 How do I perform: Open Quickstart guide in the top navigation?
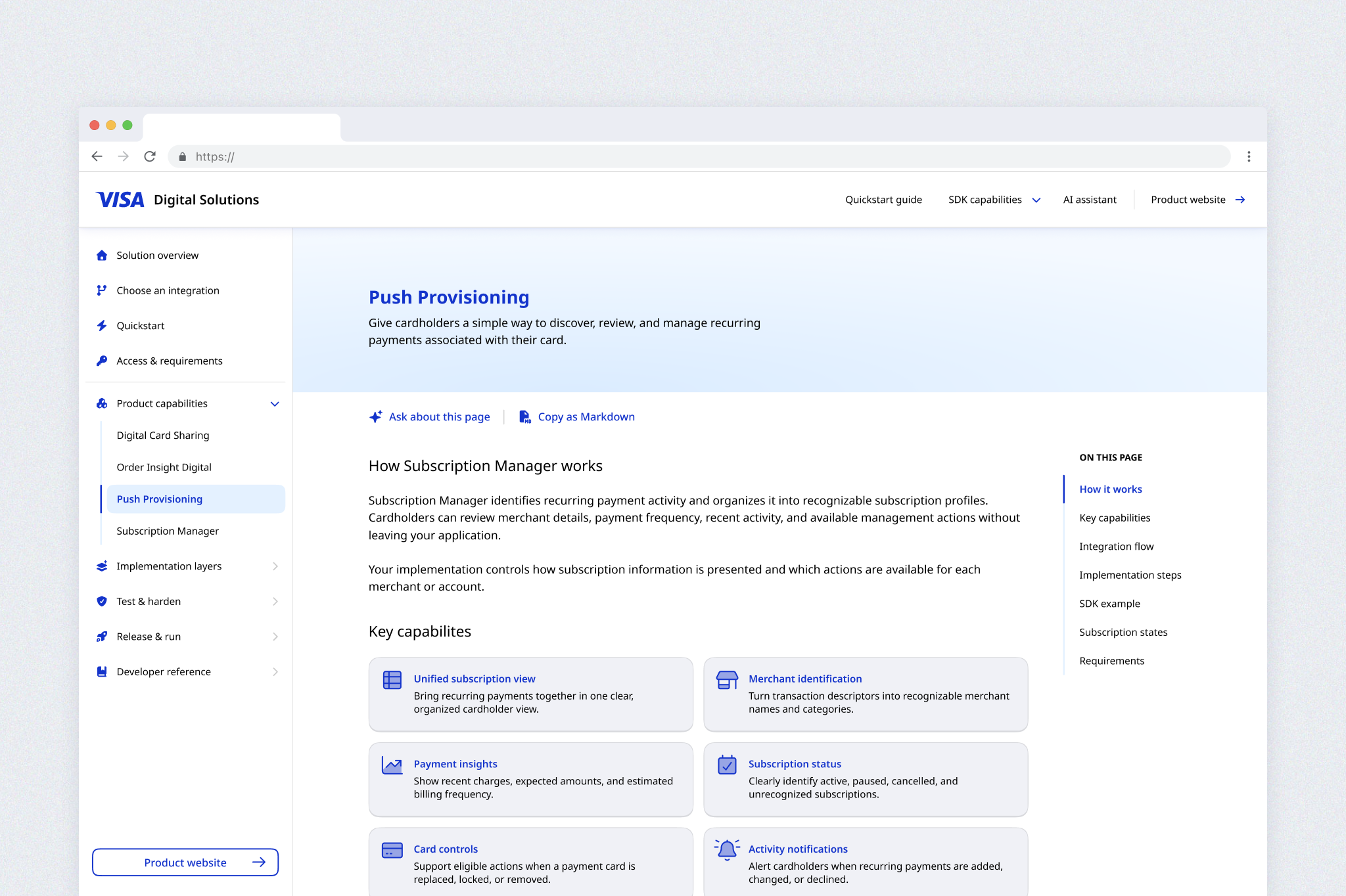tap(883, 200)
